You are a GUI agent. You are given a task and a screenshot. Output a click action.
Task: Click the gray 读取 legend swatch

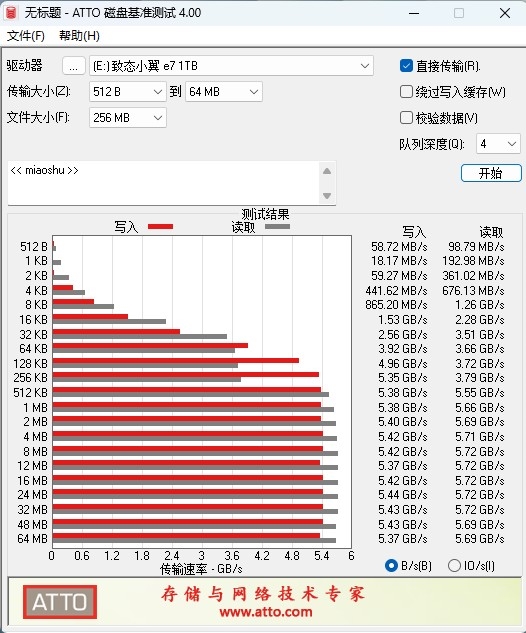click(277, 227)
